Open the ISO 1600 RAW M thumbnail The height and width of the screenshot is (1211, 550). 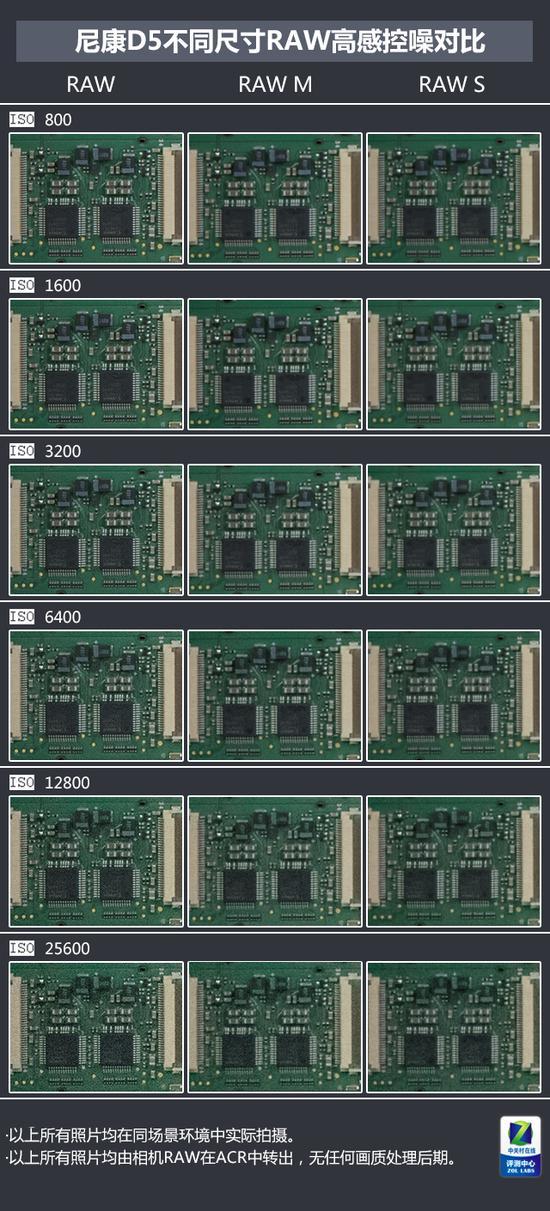pyautogui.click(x=275, y=365)
